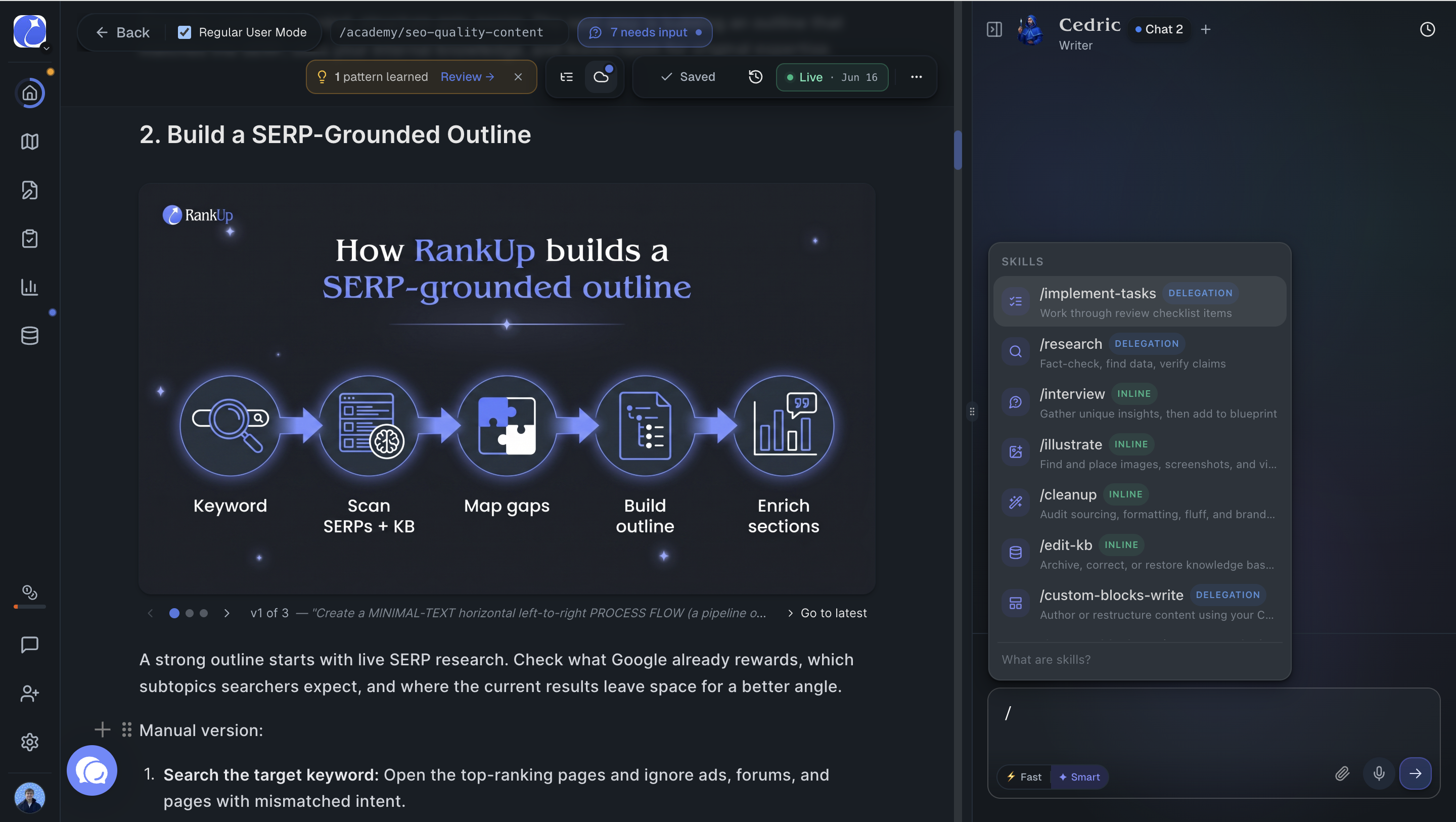The image size is (1456, 822).
Task: Open the chat bubble icon in sidebar
Action: [x=29, y=645]
